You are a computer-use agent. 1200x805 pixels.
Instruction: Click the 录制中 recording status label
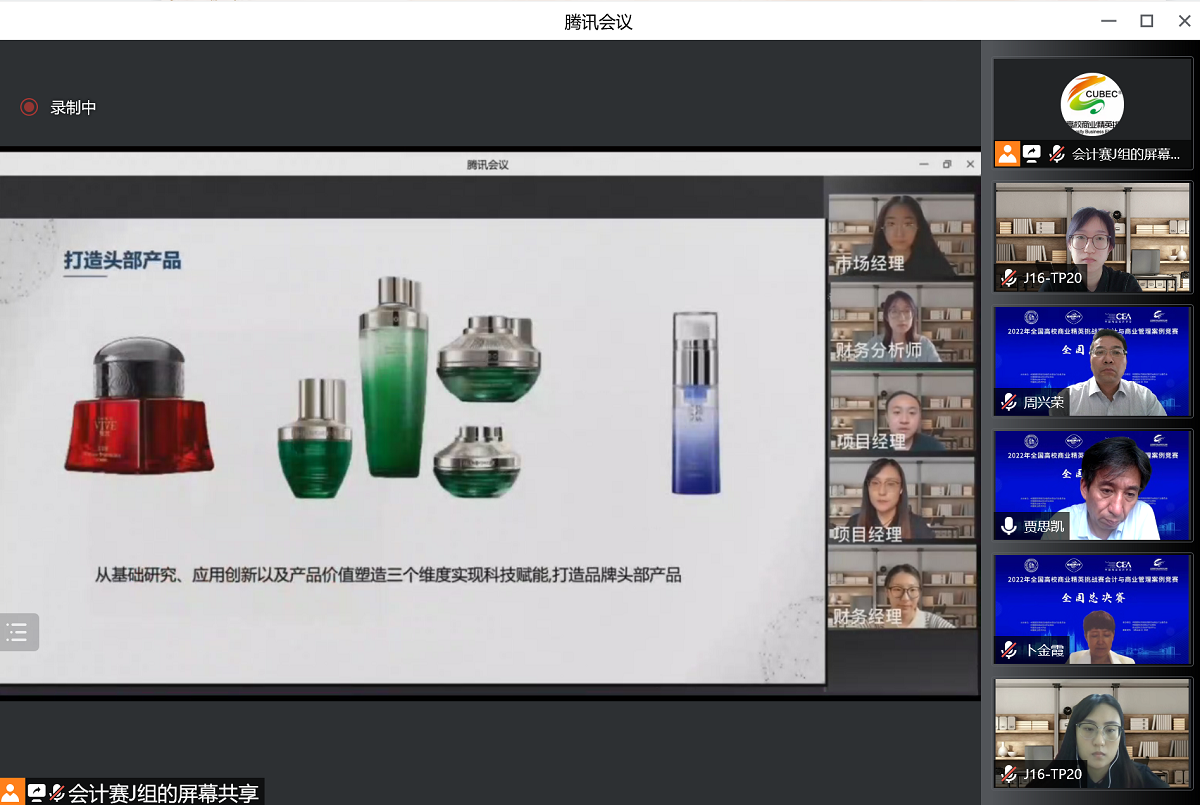[x=73, y=107]
